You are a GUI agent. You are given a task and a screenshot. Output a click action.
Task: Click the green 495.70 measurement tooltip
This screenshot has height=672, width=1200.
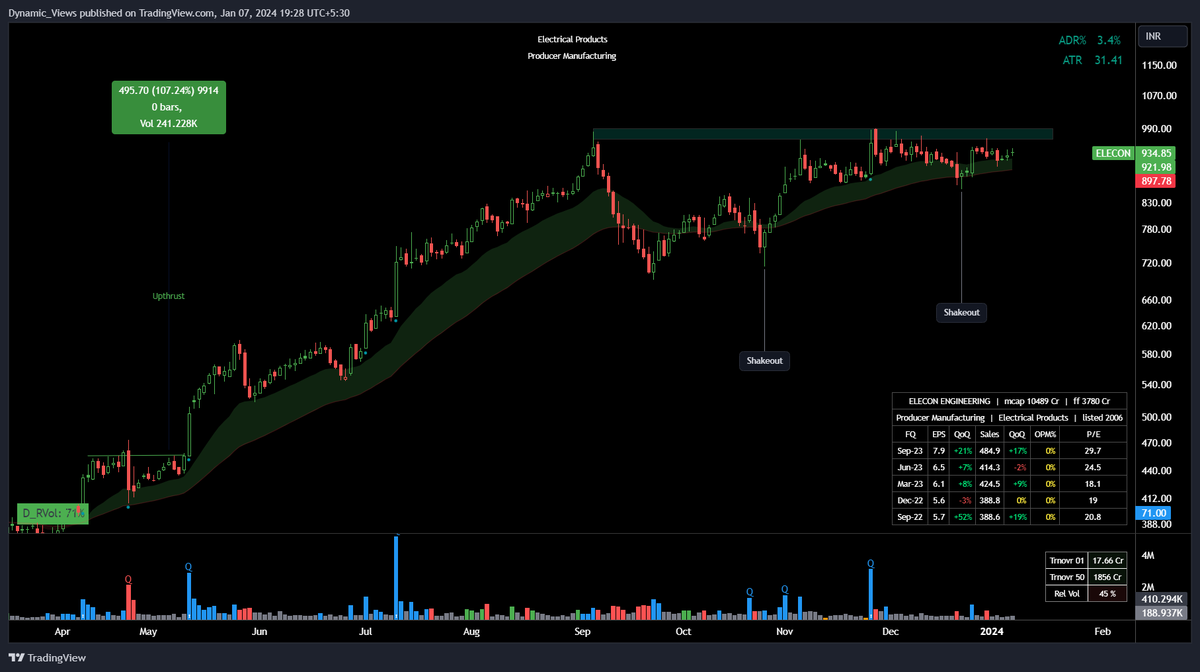(168, 107)
